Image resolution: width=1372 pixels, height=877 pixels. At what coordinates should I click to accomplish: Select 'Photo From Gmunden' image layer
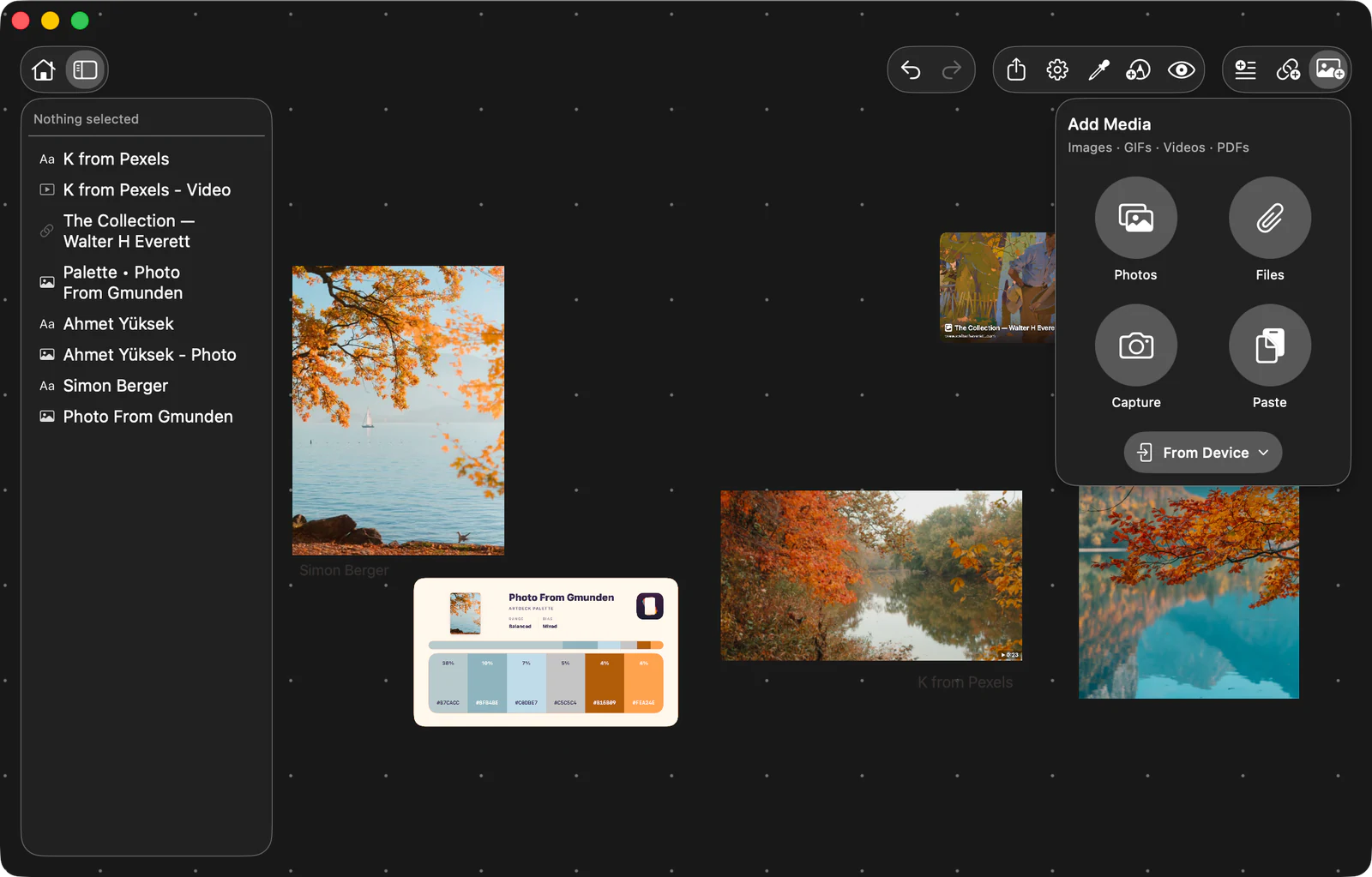tap(147, 416)
